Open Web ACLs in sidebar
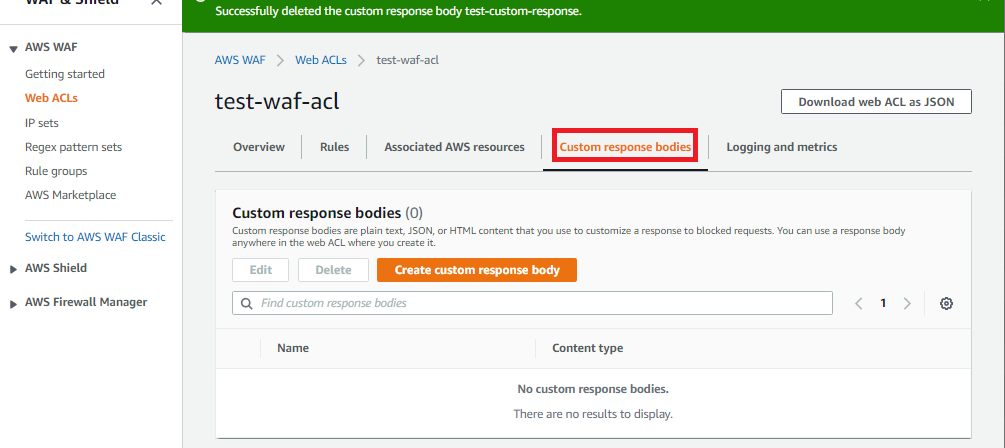Image resolution: width=1005 pixels, height=448 pixels. pyautogui.click(x=51, y=98)
